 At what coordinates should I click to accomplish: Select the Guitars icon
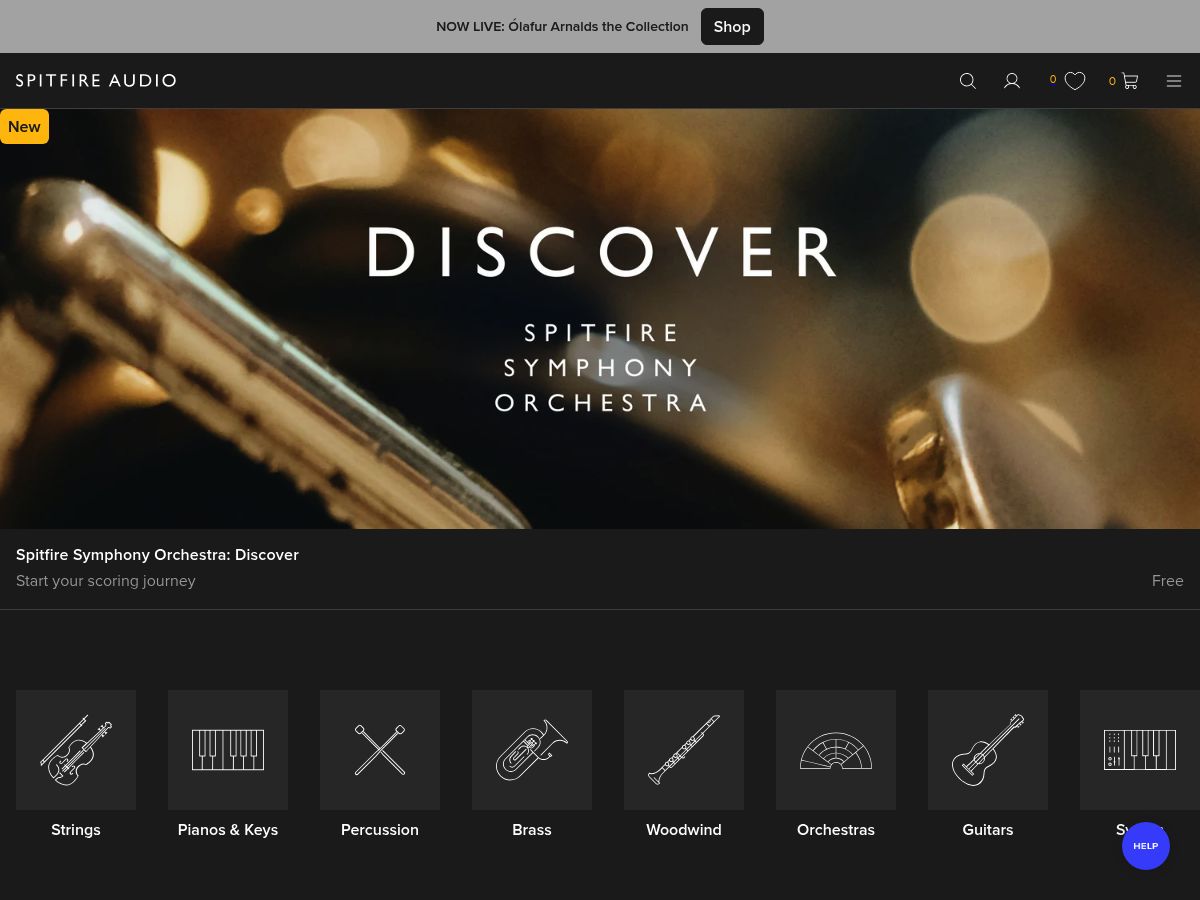click(988, 750)
